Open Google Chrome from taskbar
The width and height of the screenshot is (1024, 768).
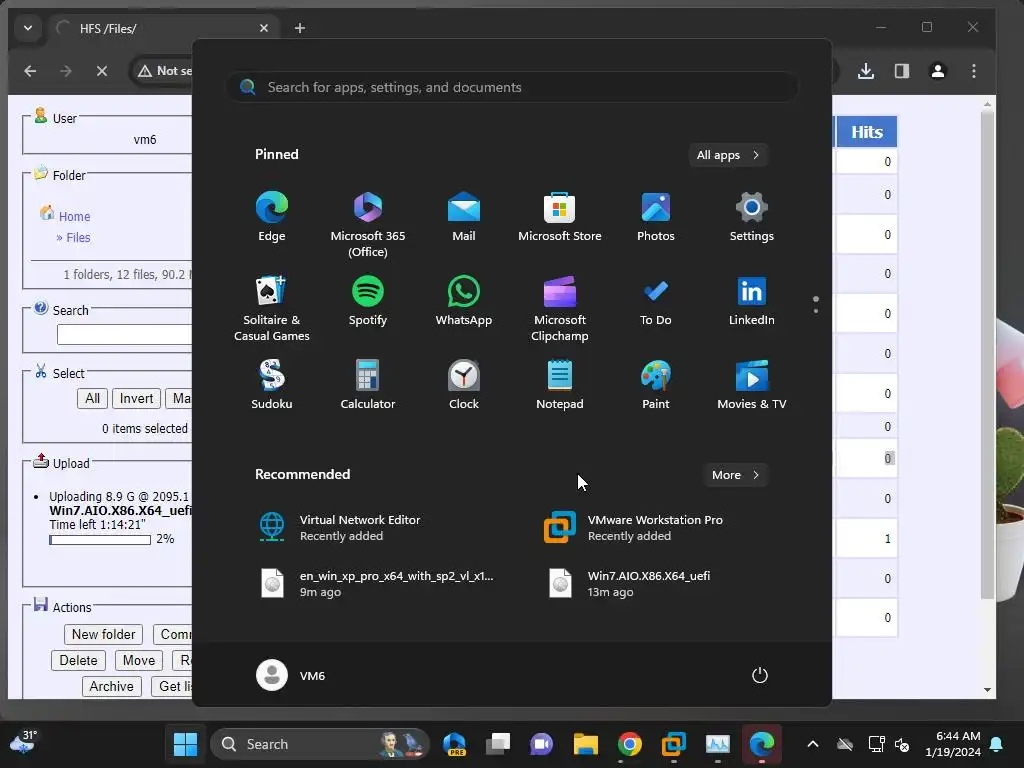pos(630,744)
